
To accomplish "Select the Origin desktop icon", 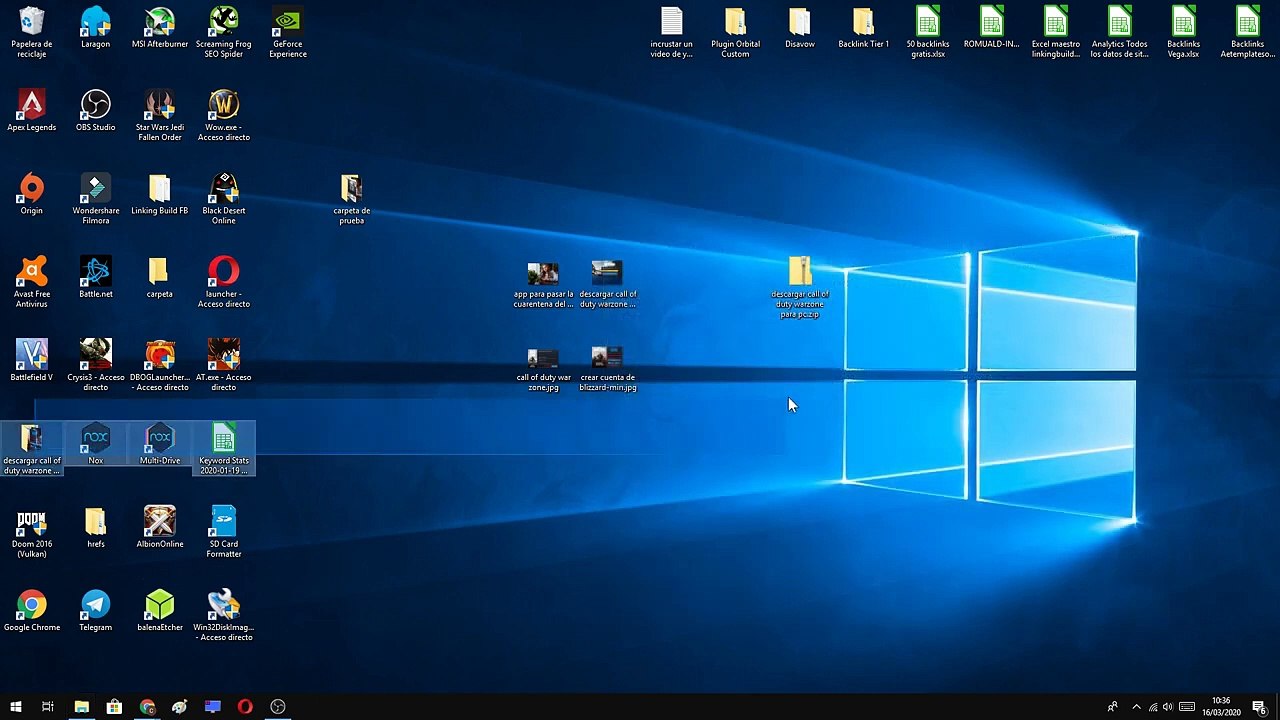I will (32, 194).
